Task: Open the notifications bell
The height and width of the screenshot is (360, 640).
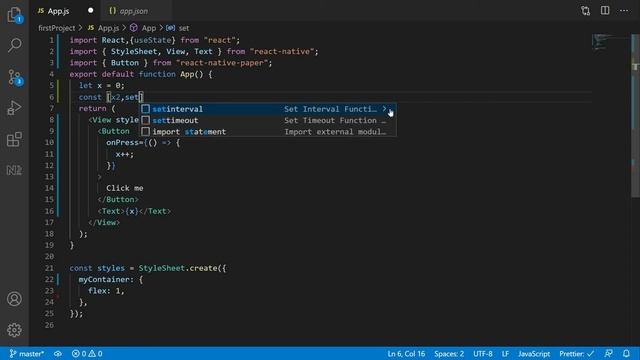Action: (x=626, y=353)
